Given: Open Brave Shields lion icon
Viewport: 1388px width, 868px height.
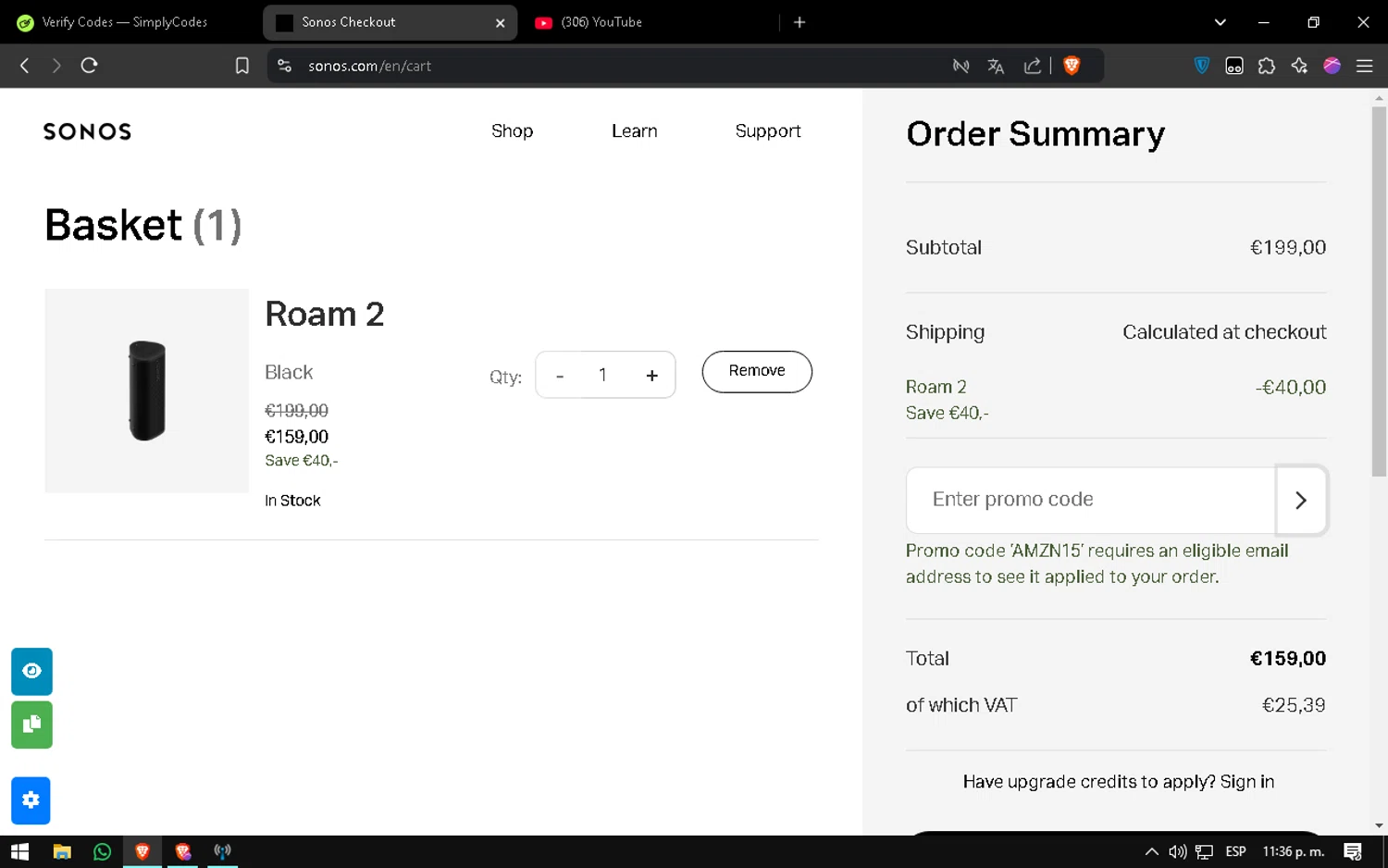Looking at the screenshot, I should (1072, 66).
